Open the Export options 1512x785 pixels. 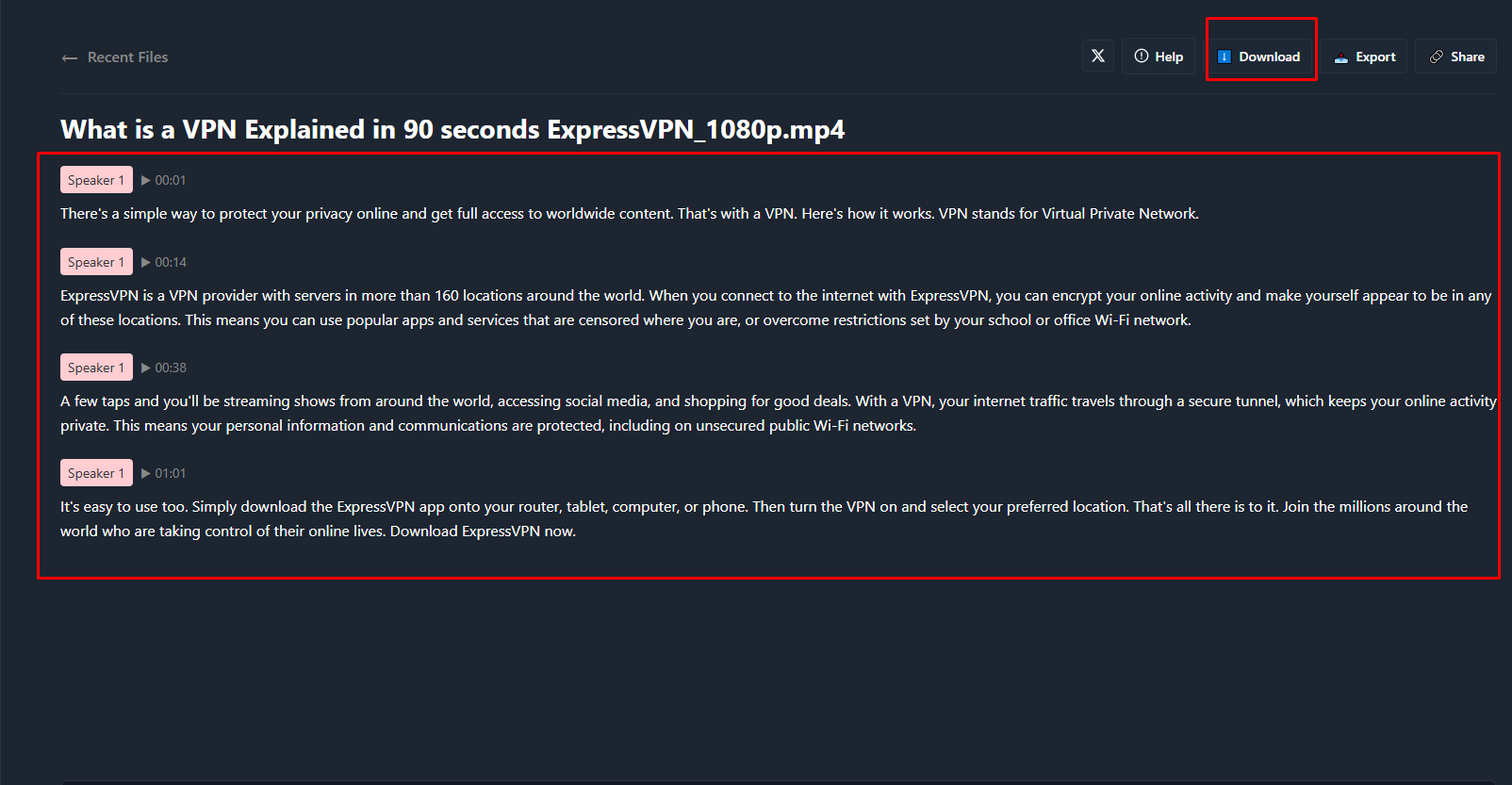click(x=1364, y=57)
